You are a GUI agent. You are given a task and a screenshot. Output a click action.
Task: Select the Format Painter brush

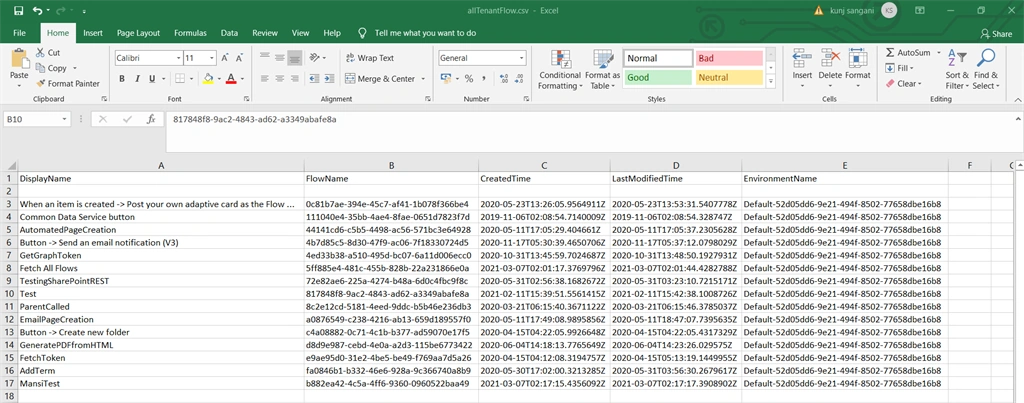point(40,84)
